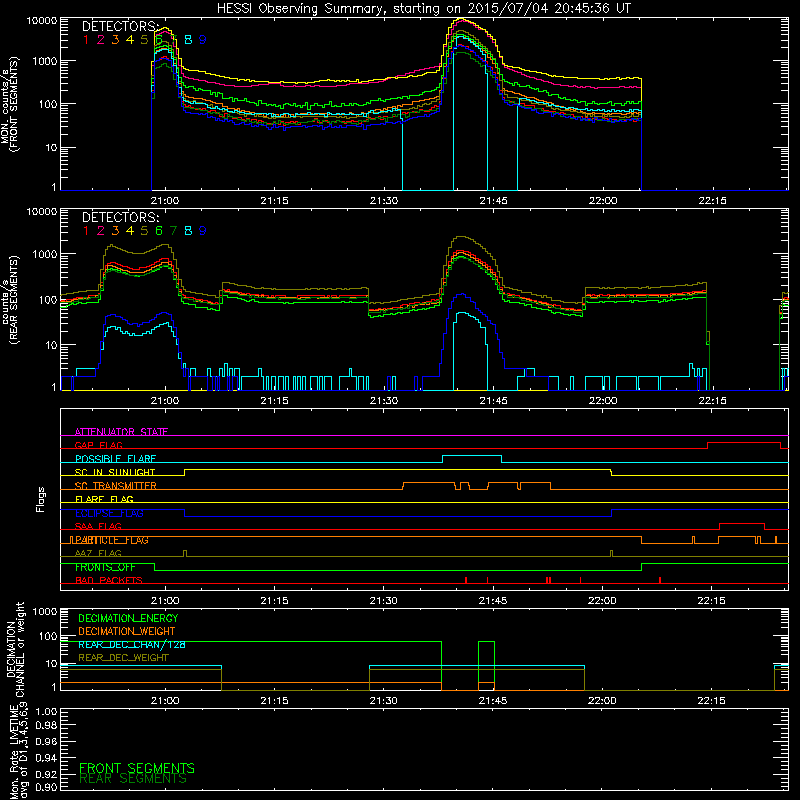Click 21:45 tick under the Flags plot

493,601
